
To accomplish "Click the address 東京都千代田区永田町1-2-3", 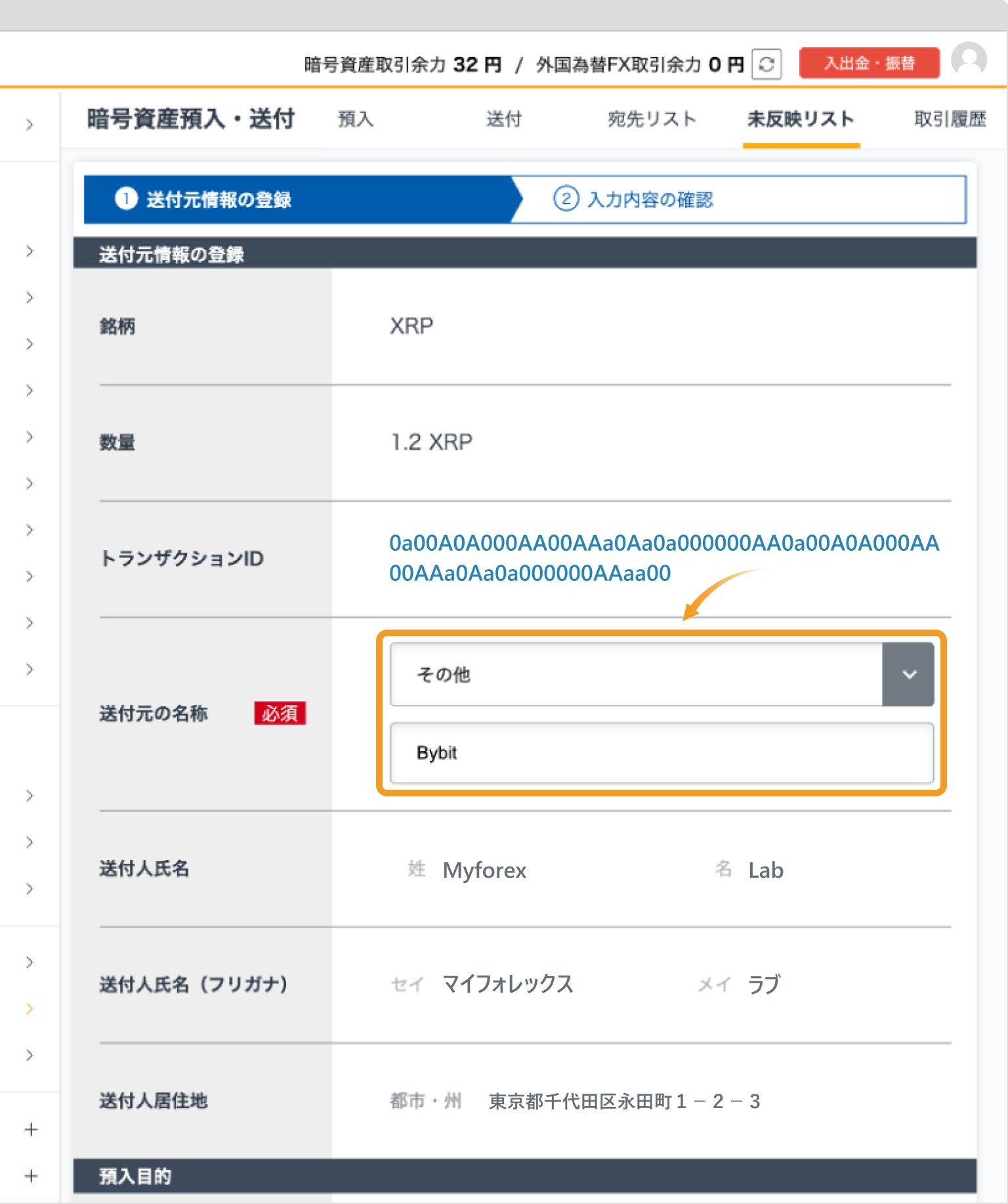I will click(x=625, y=1101).
